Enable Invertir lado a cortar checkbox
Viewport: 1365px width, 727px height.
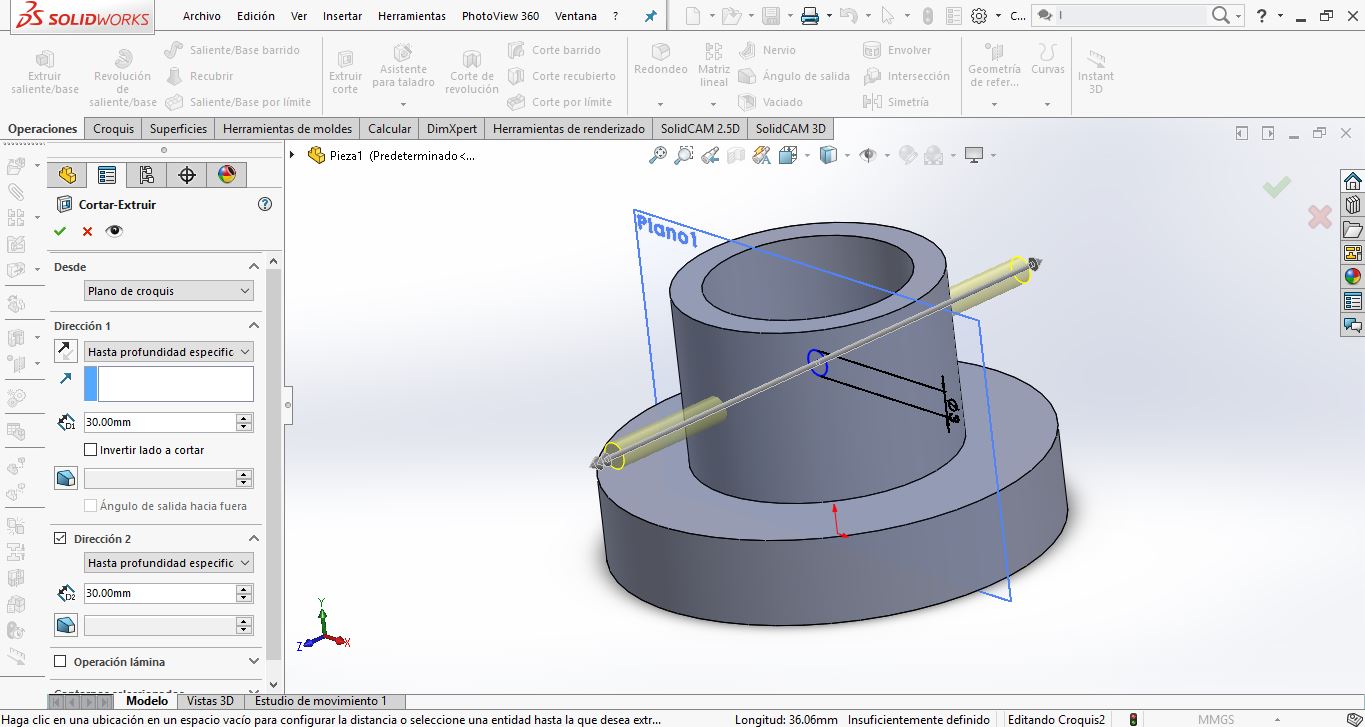(x=91, y=450)
